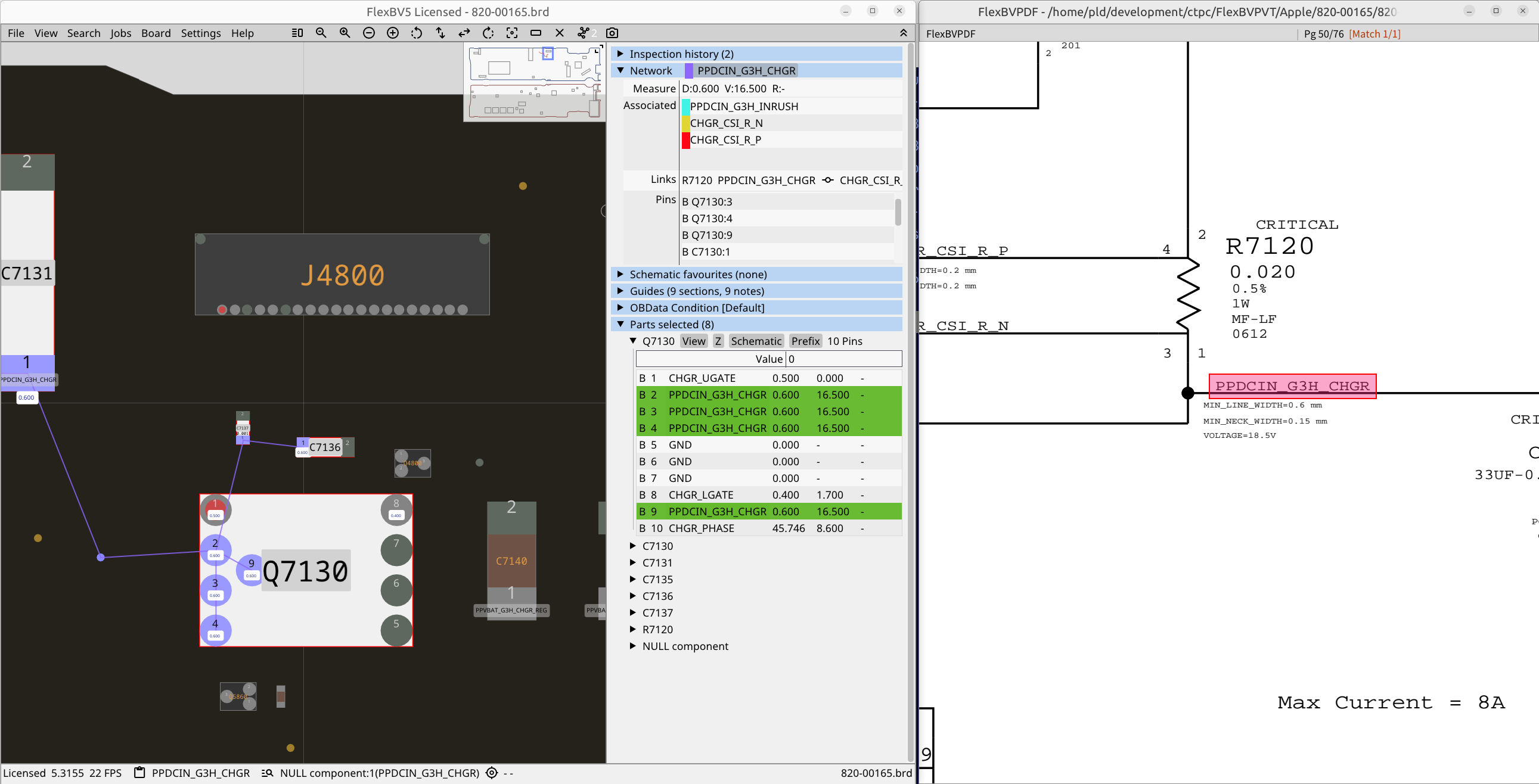The image size is (1539, 784).
Task: Click the board overview minimap thumbnail
Action: tap(535, 83)
